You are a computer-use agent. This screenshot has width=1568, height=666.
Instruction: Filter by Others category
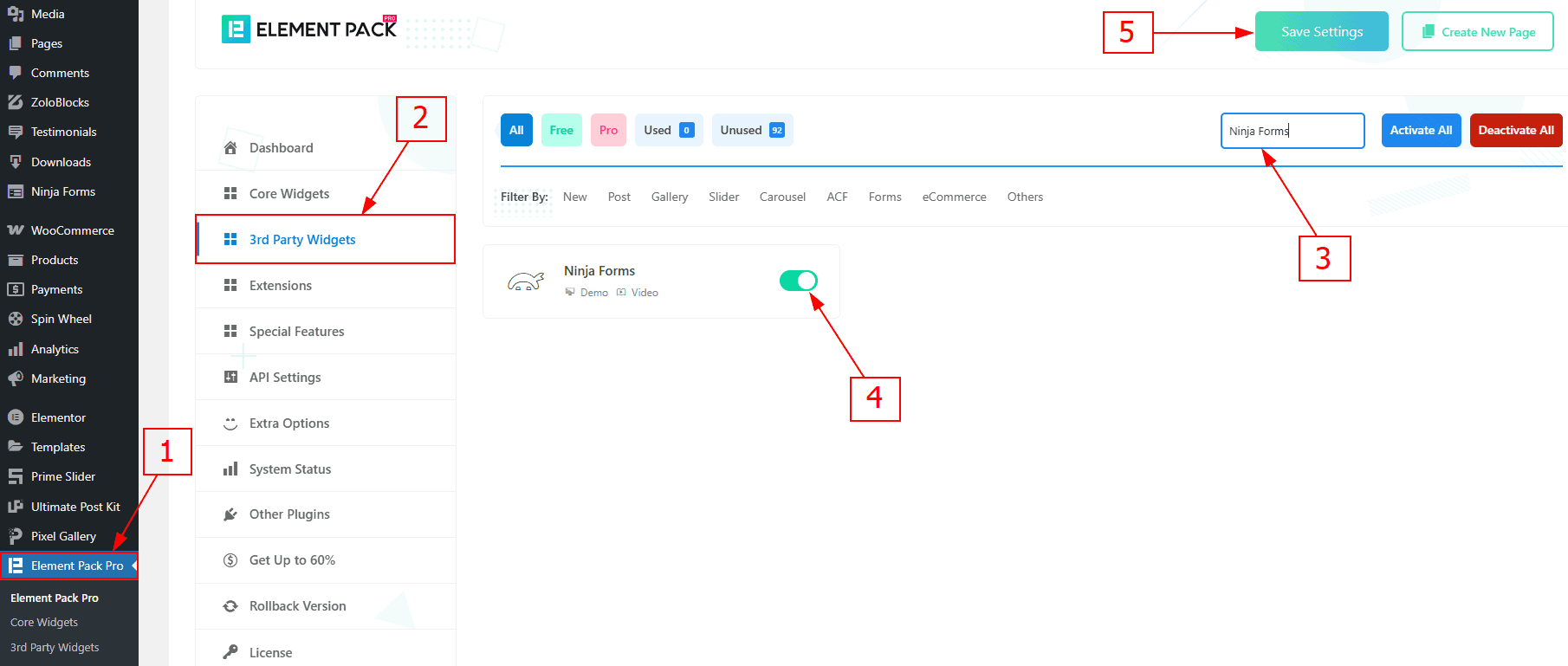(x=1025, y=197)
